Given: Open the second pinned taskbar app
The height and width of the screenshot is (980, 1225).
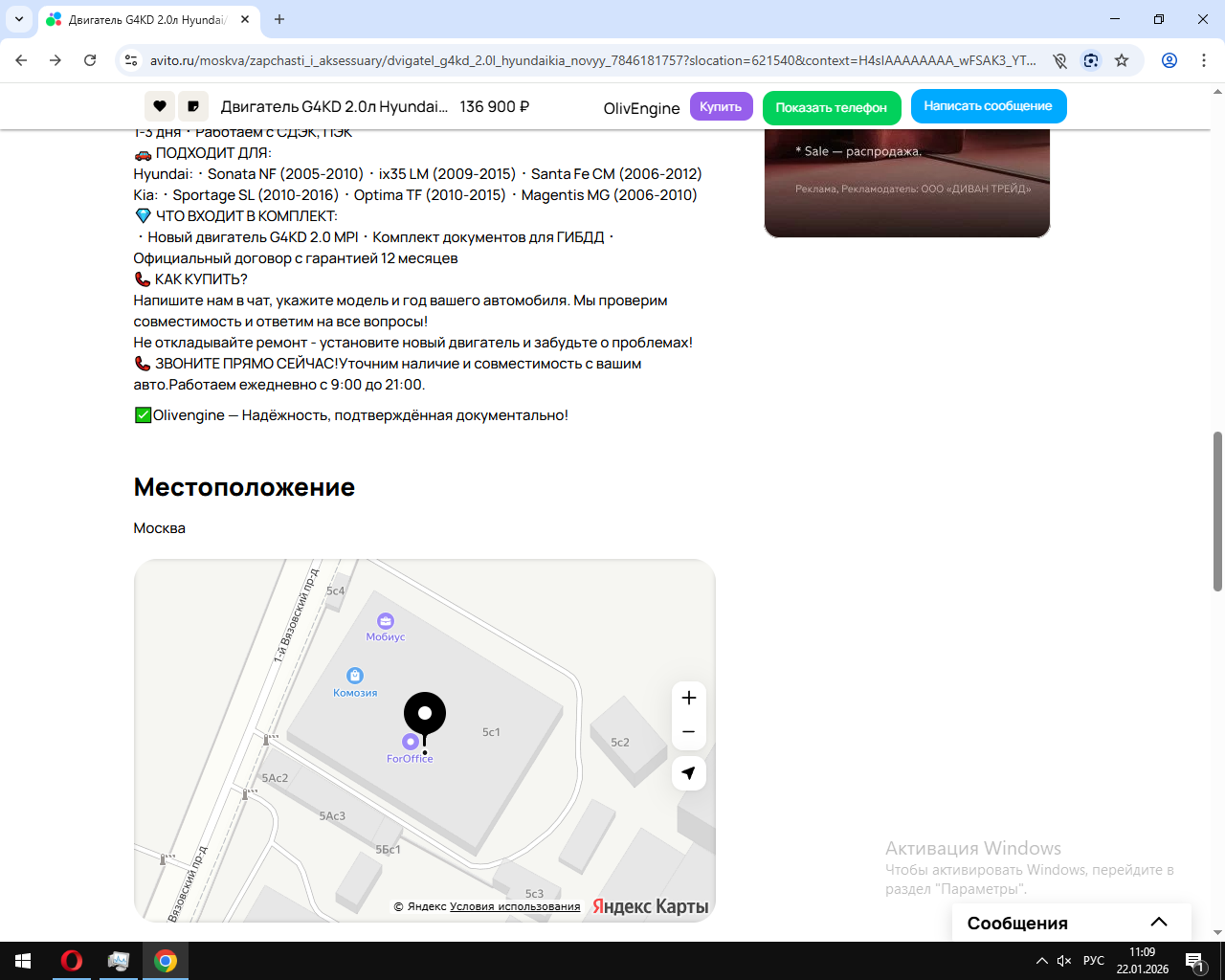Looking at the screenshot, I should 119,961.
